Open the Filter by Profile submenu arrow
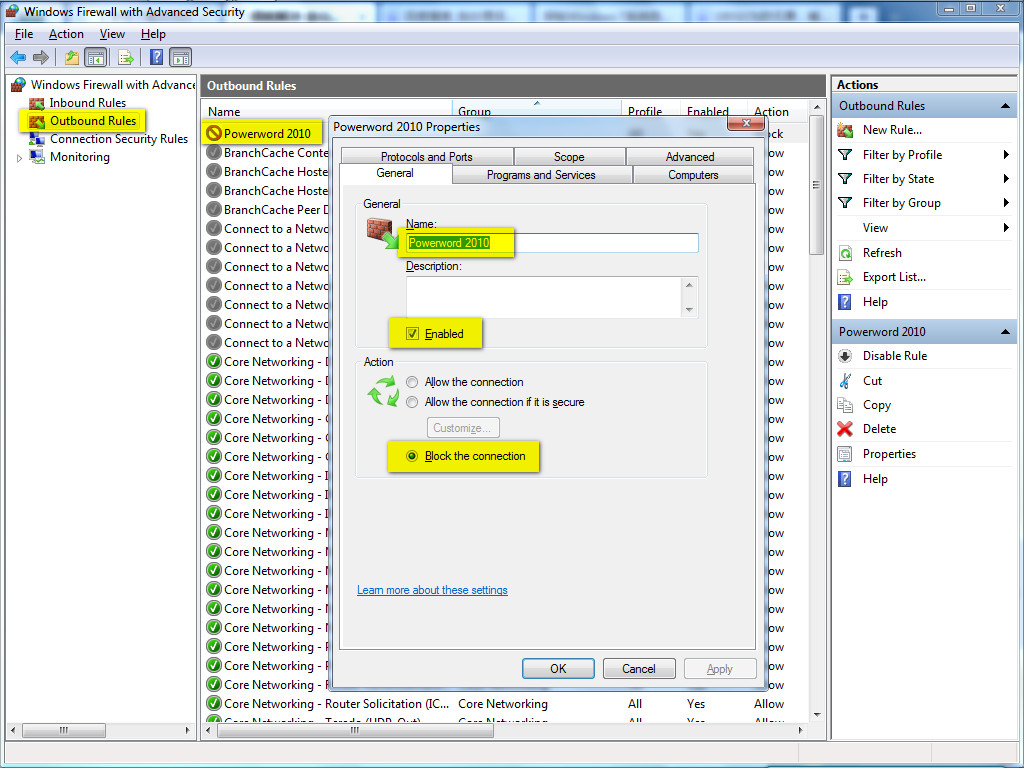Image resolution: width=1024 pixels, height=768 pixels. point(1006,155)
